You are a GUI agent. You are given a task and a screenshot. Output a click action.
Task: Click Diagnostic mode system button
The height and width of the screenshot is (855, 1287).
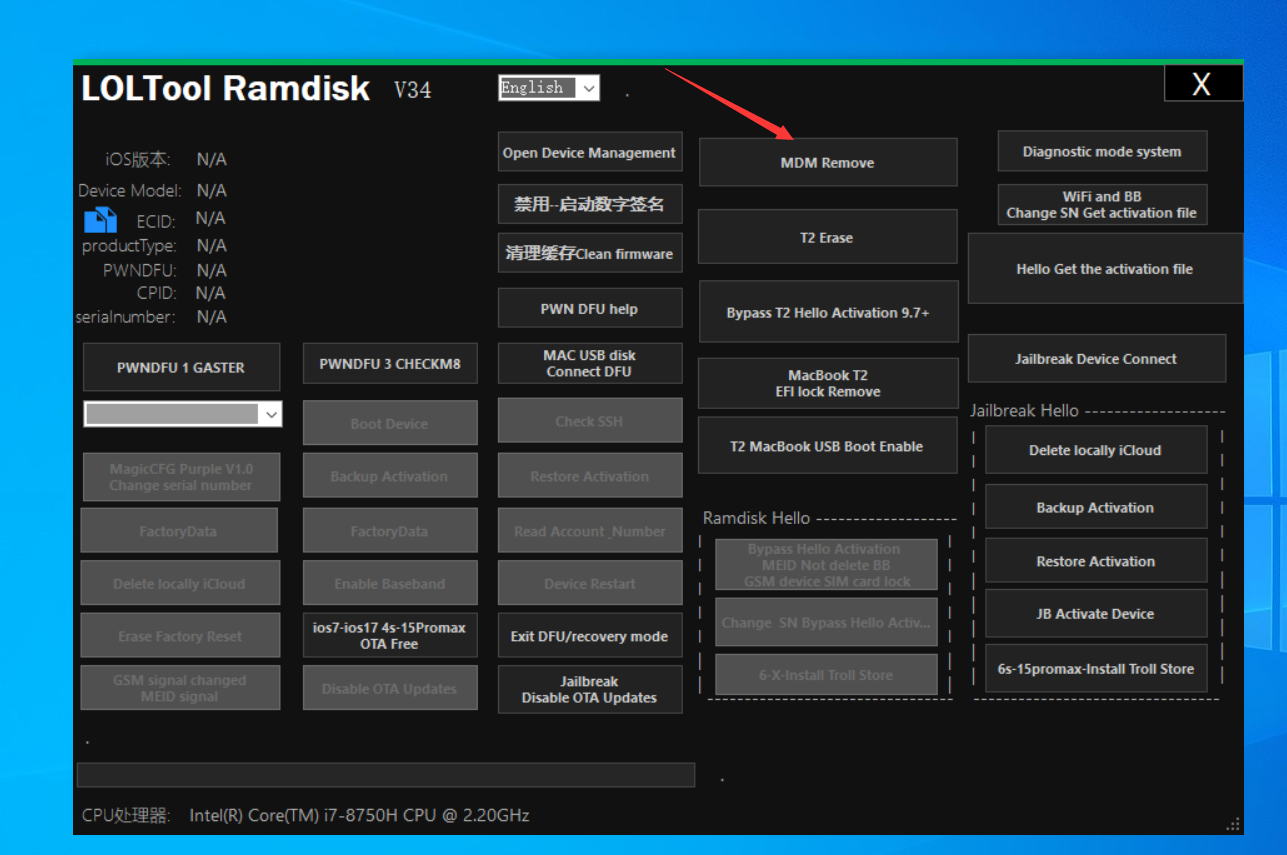coord(1102,151)
